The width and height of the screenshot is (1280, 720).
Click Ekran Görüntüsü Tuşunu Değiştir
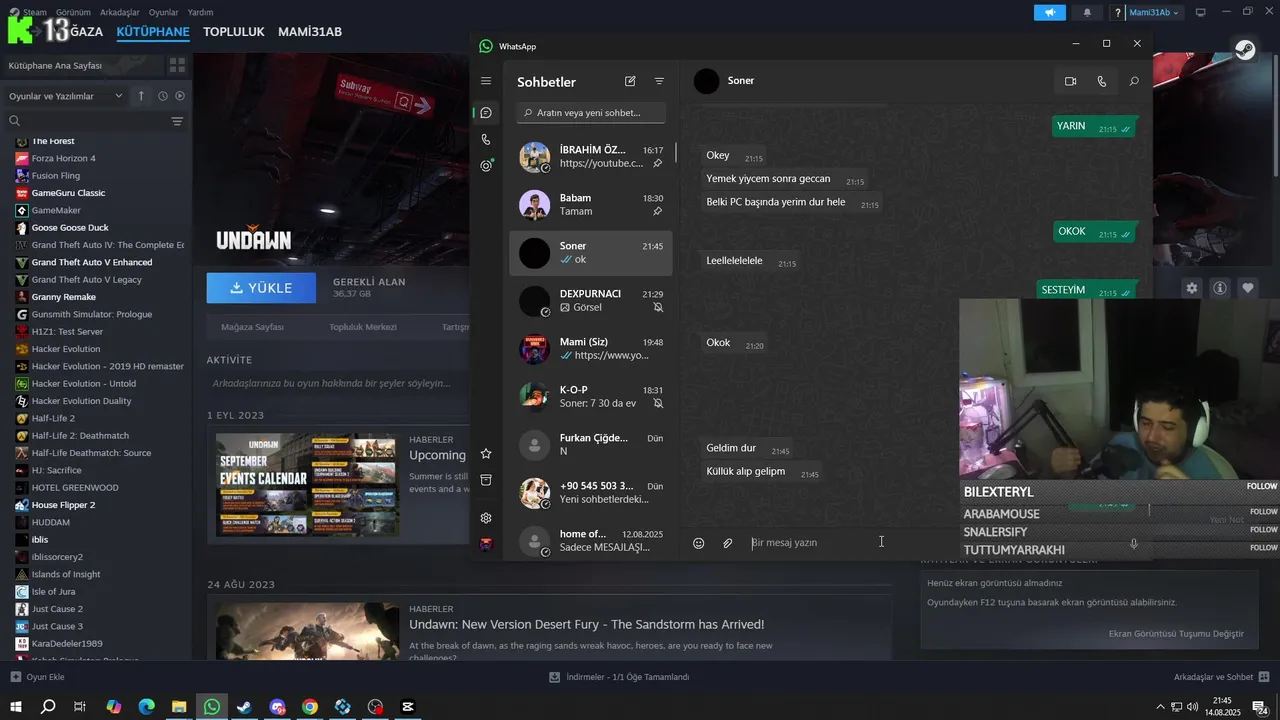coord(1176,634)
